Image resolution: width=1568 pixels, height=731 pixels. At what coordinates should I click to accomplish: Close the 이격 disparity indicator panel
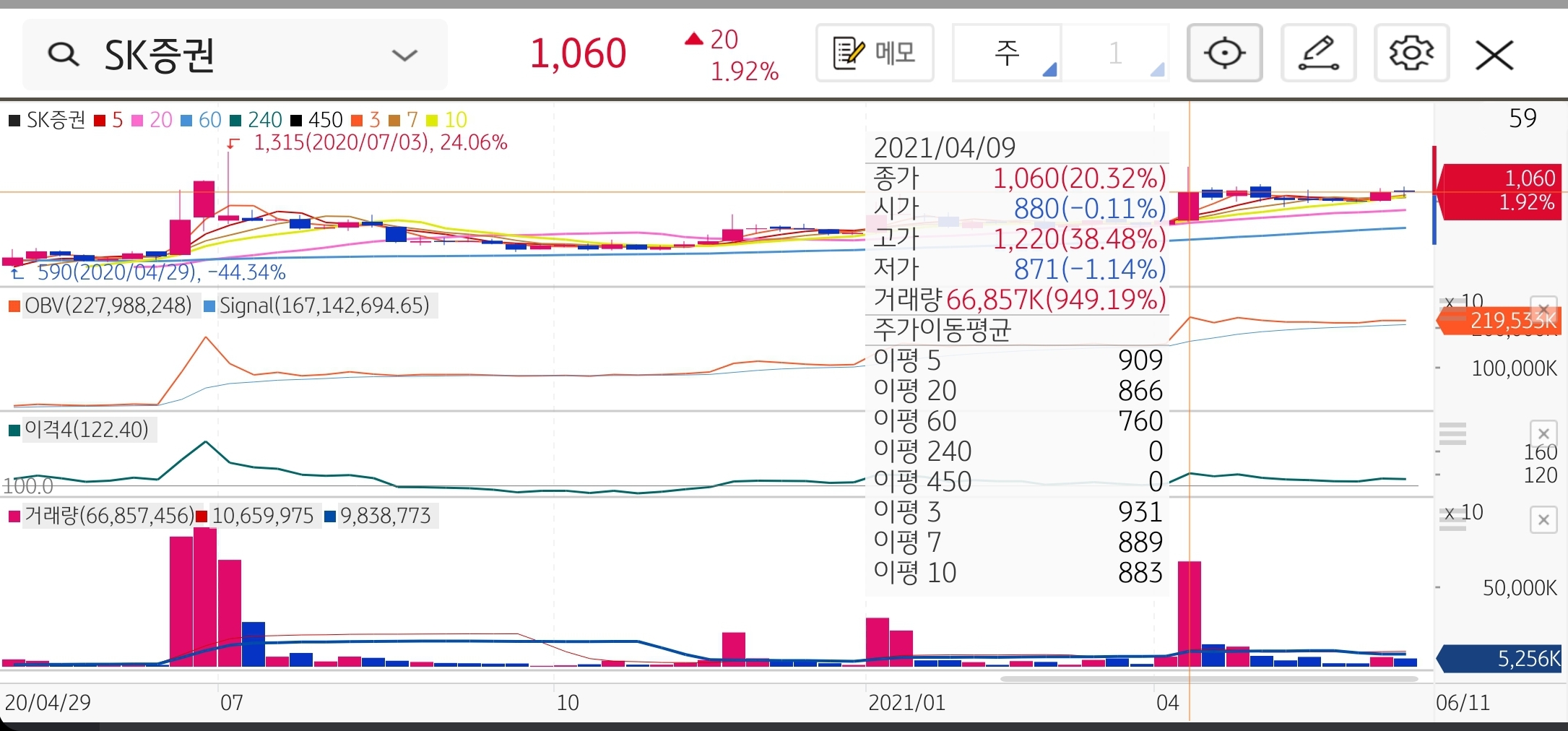[x=1543, y=433]
